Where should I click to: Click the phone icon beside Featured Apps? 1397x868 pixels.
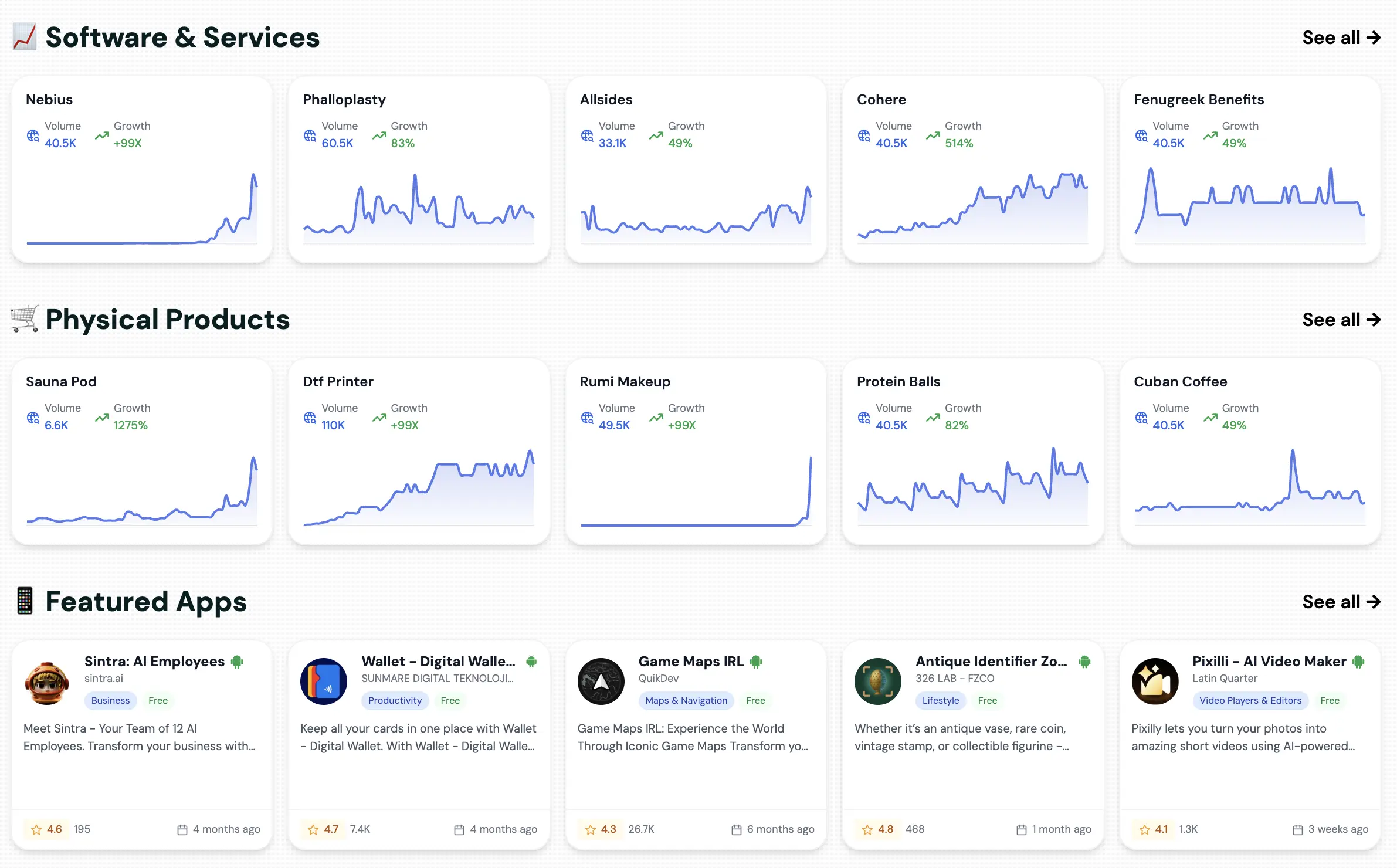tap(25, 601)
